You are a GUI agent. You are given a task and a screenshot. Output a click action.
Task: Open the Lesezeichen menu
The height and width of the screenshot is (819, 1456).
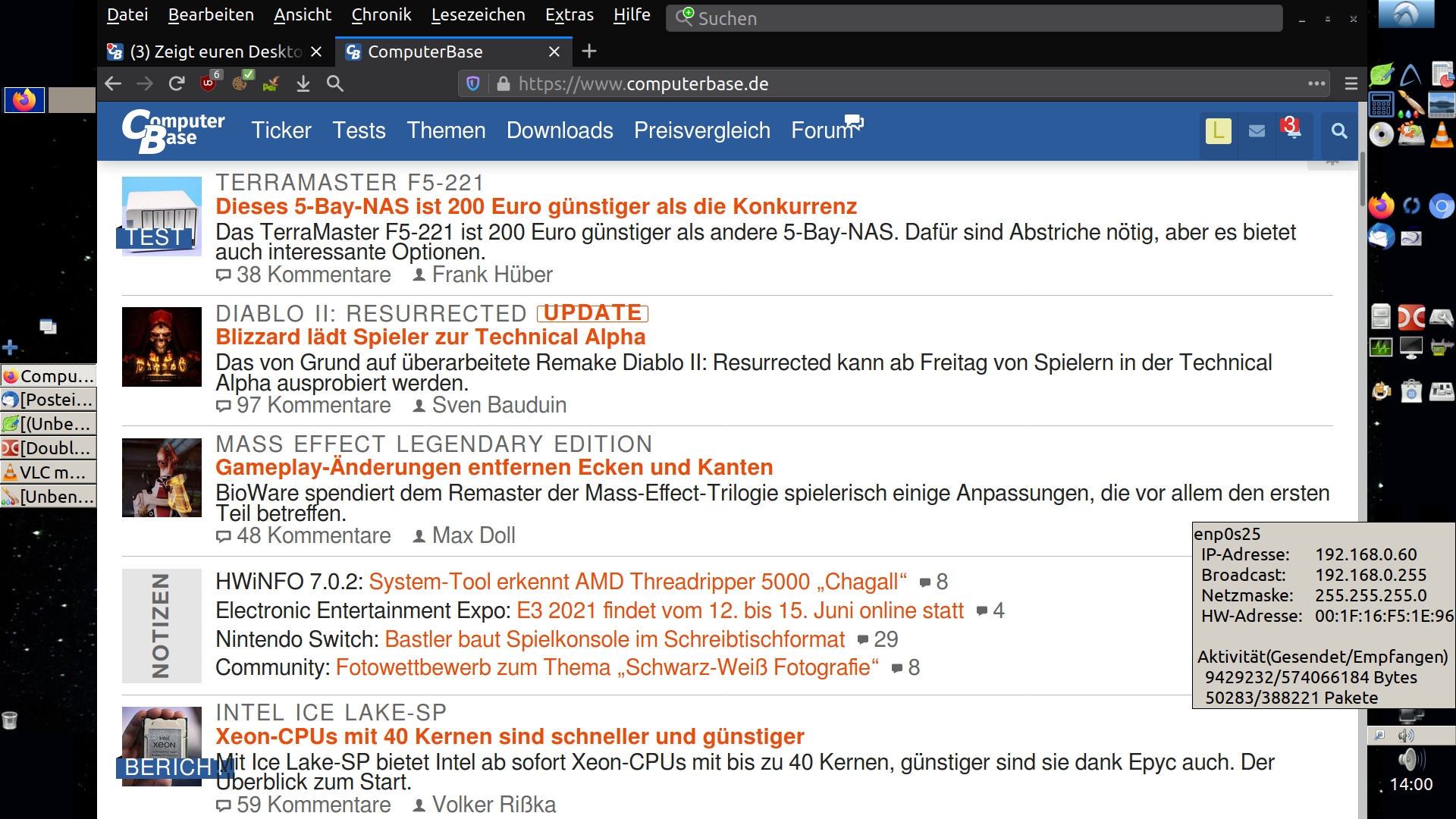478,14
